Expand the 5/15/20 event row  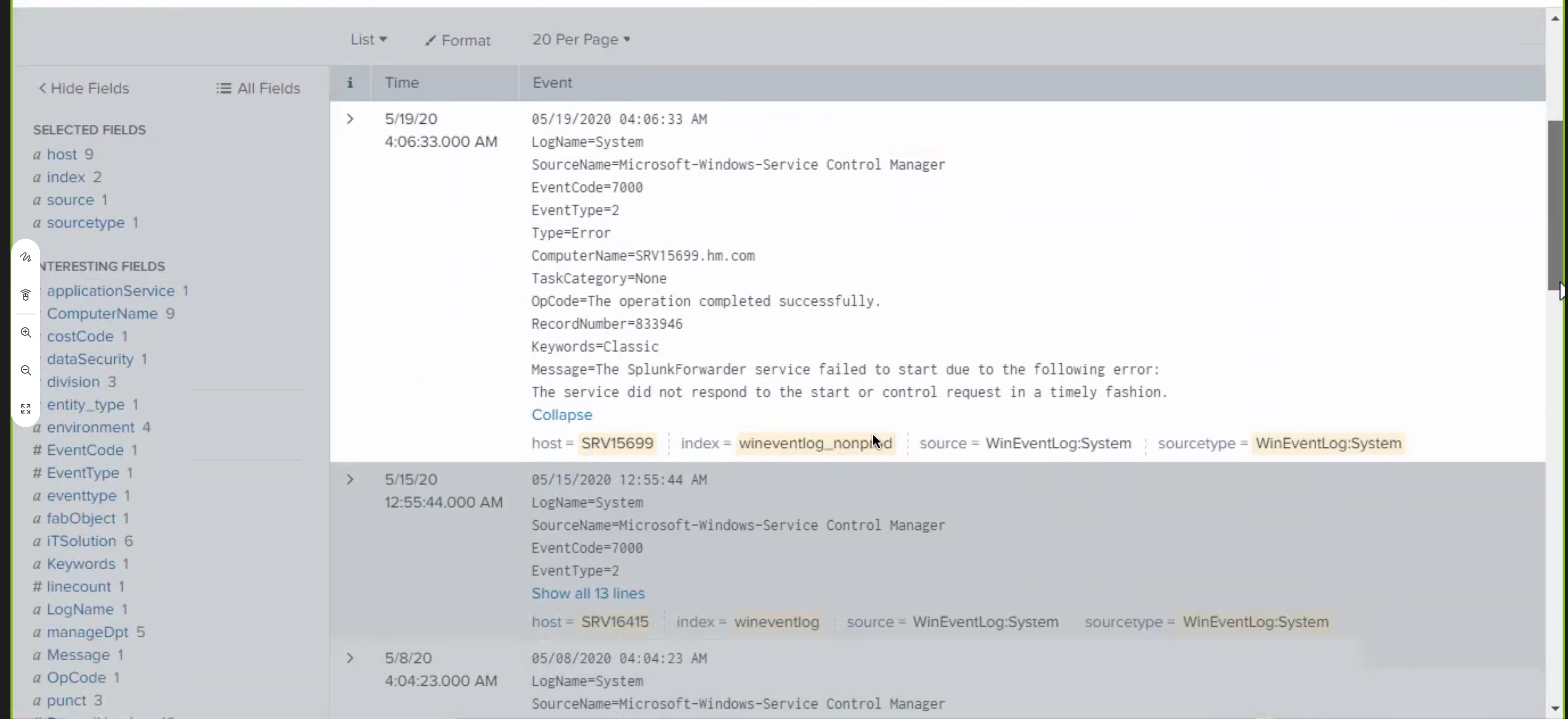click(350, 480)
